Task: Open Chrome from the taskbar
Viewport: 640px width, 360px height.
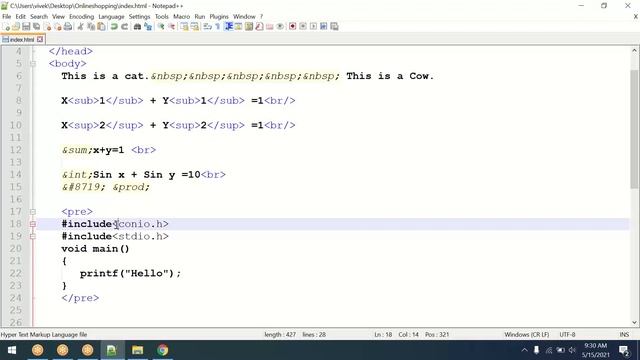Action: [162, 350]
